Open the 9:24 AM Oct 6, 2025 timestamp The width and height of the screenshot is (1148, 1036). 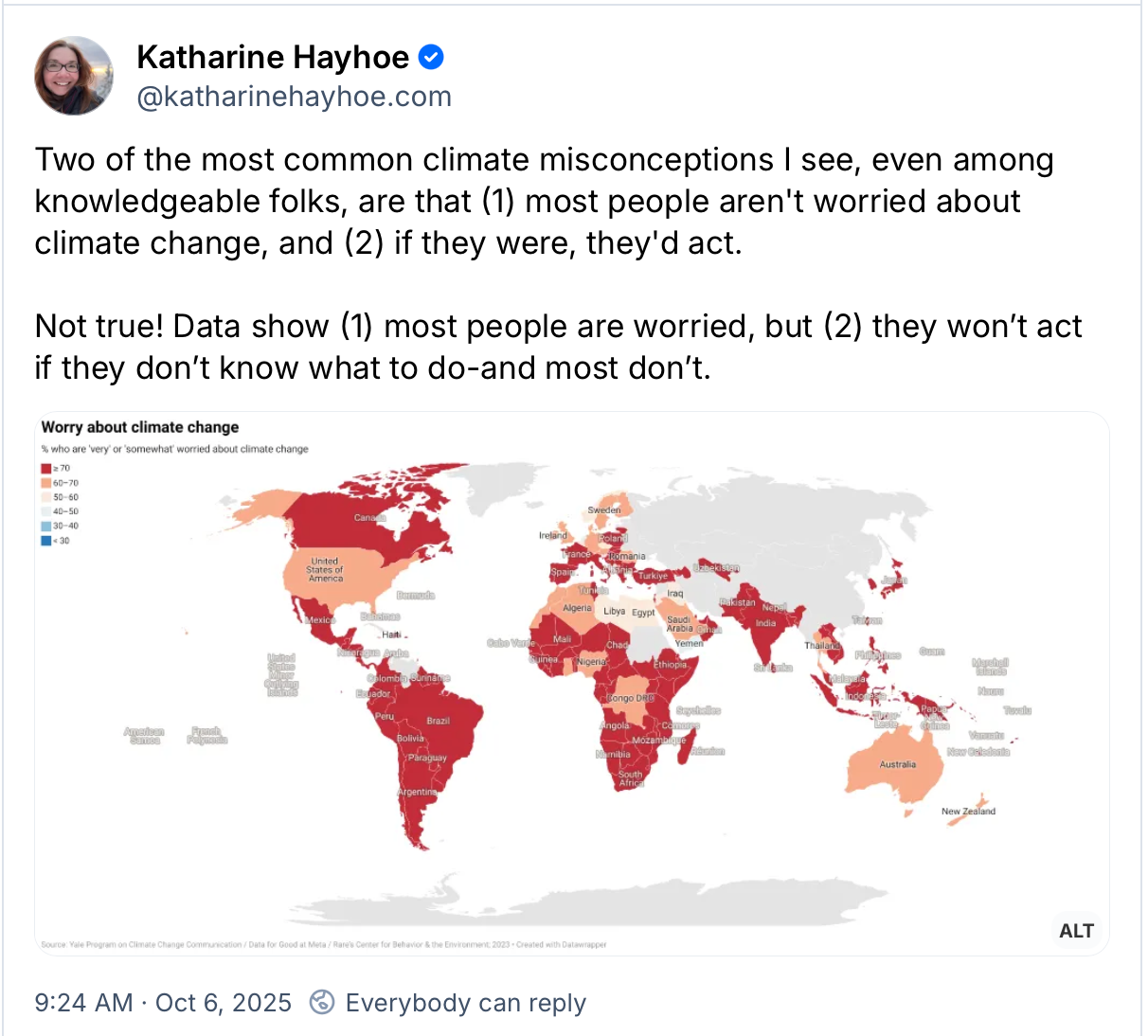tap(163, 1003)
